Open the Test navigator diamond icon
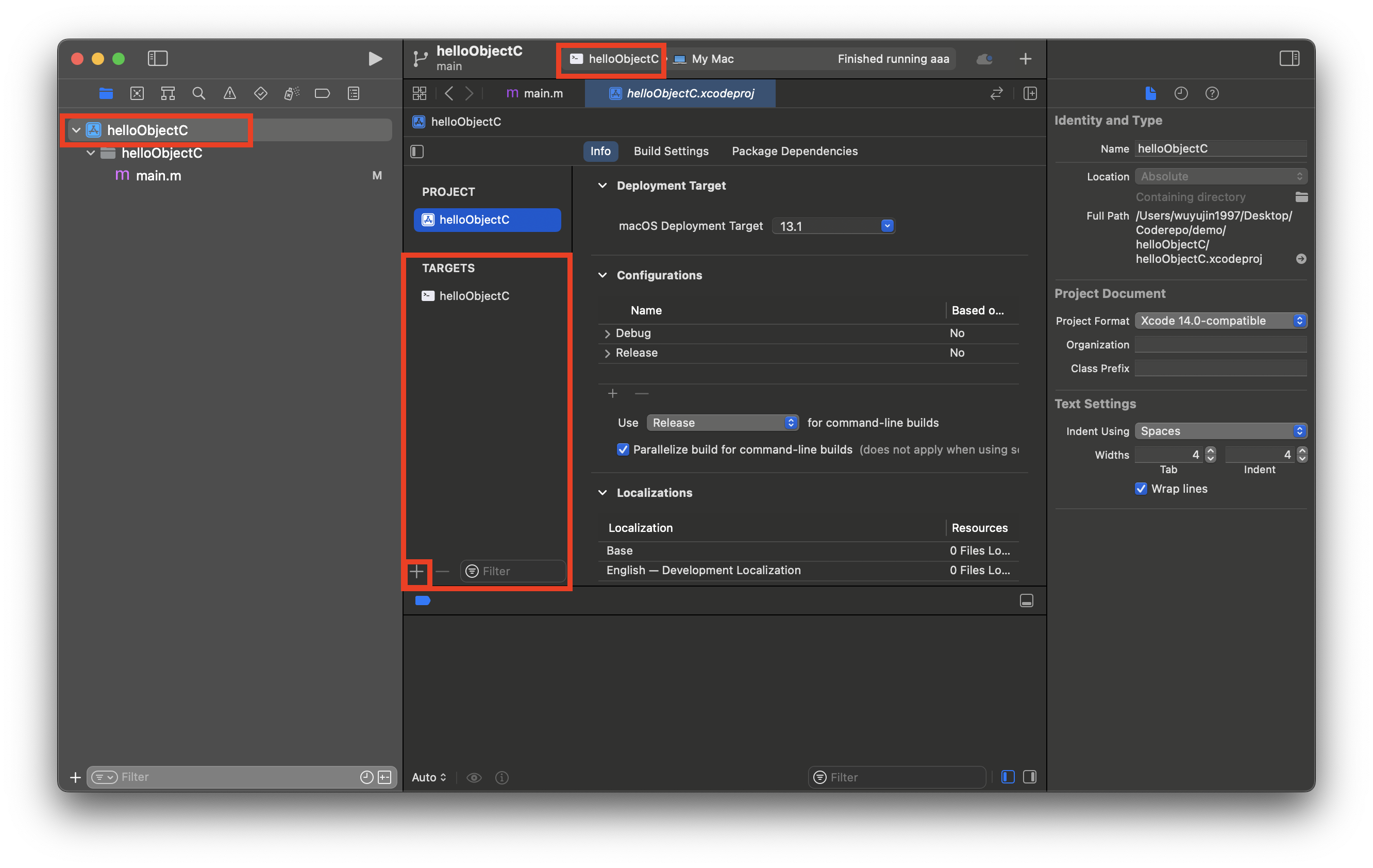The image size is (1373, 868). 261,93
